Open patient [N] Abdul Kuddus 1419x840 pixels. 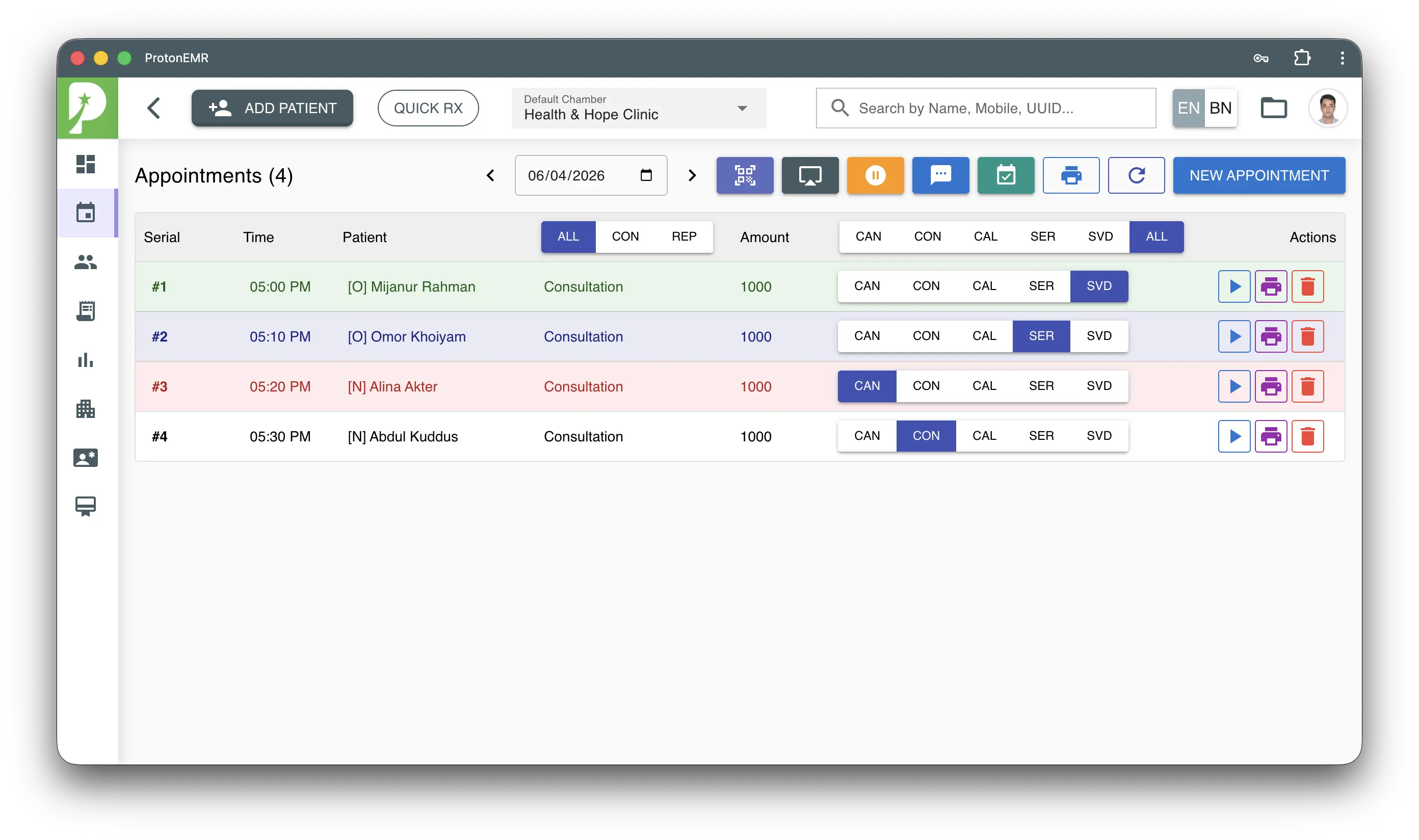(403, 436)
